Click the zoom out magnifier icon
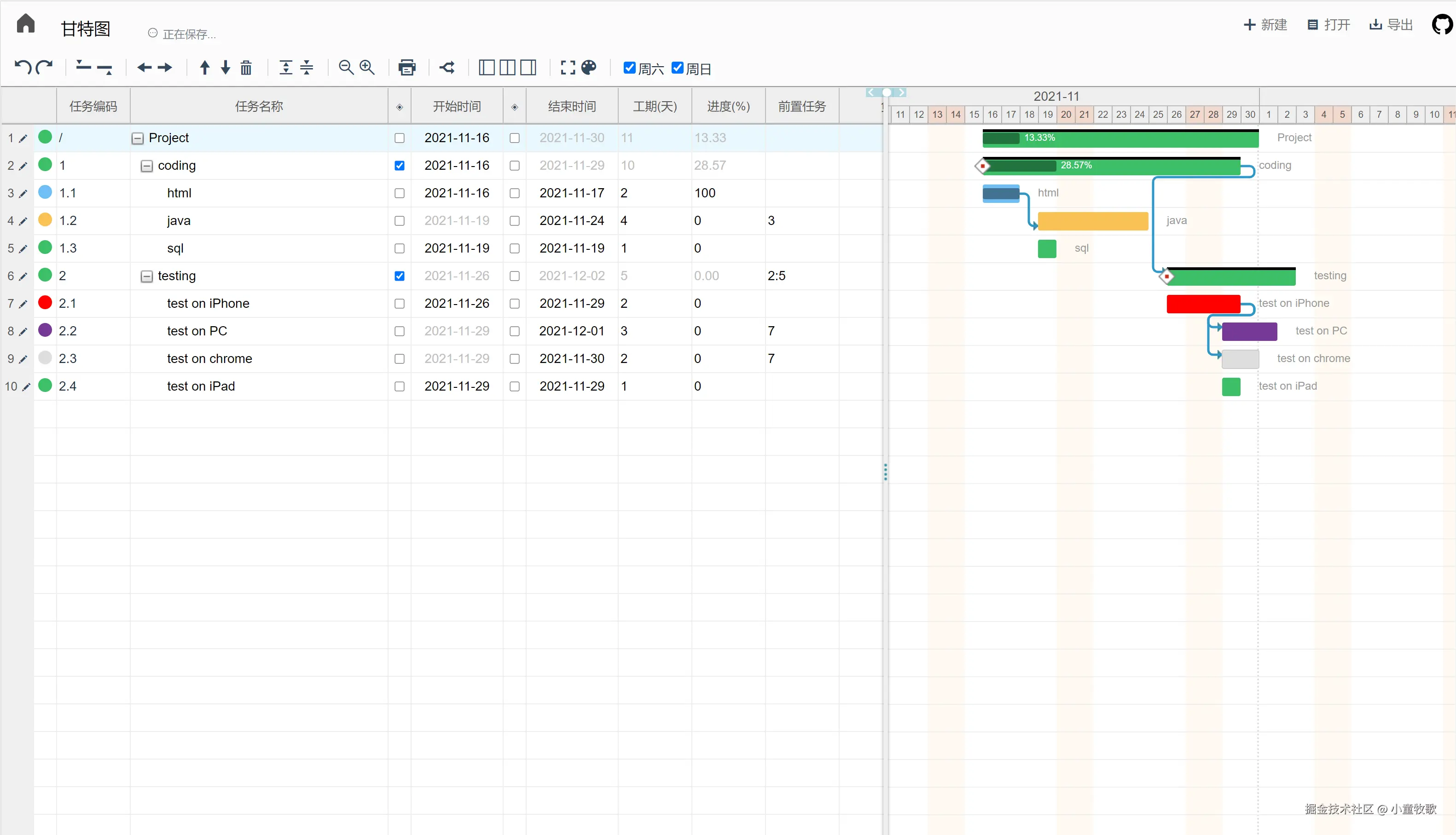Image resolution: width=1456 pixels, height=835 pixels. pyautogui.click(x=346, y=68)
